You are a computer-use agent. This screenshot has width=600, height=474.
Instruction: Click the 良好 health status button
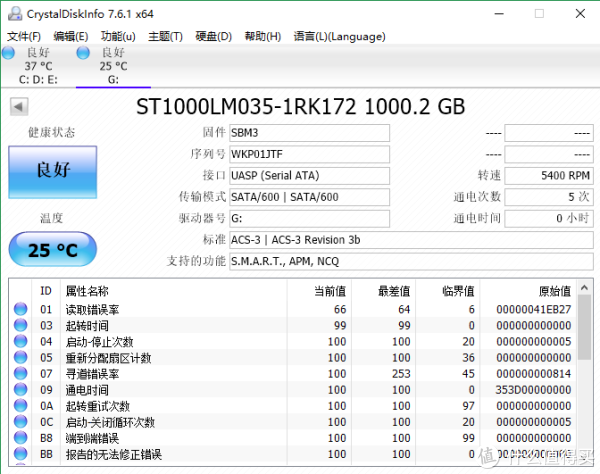pos(53,172)
